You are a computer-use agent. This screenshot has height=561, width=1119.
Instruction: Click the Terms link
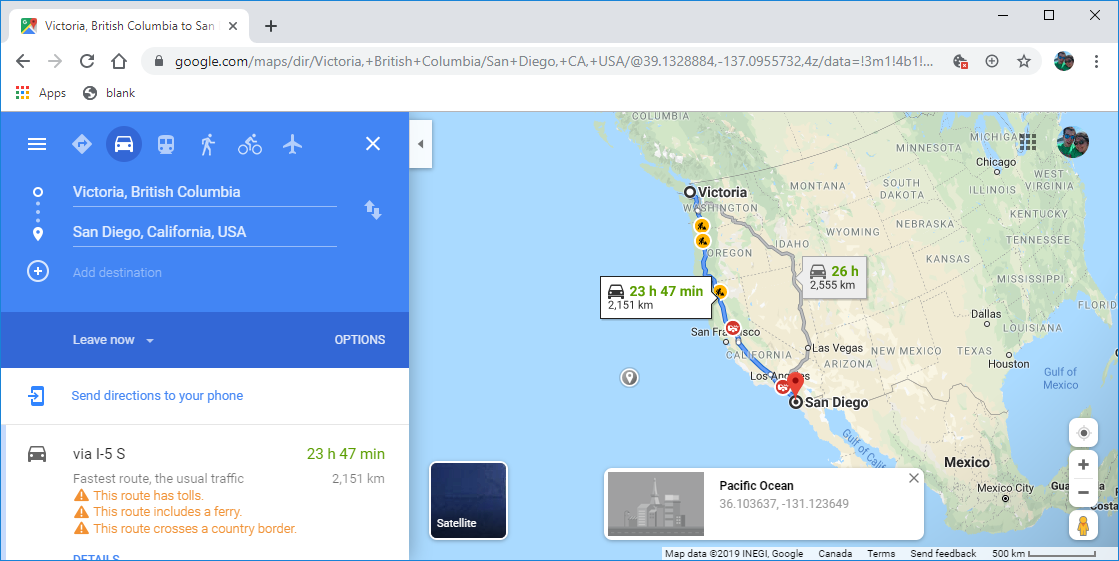pyautogui.click(x=881, y=553)
